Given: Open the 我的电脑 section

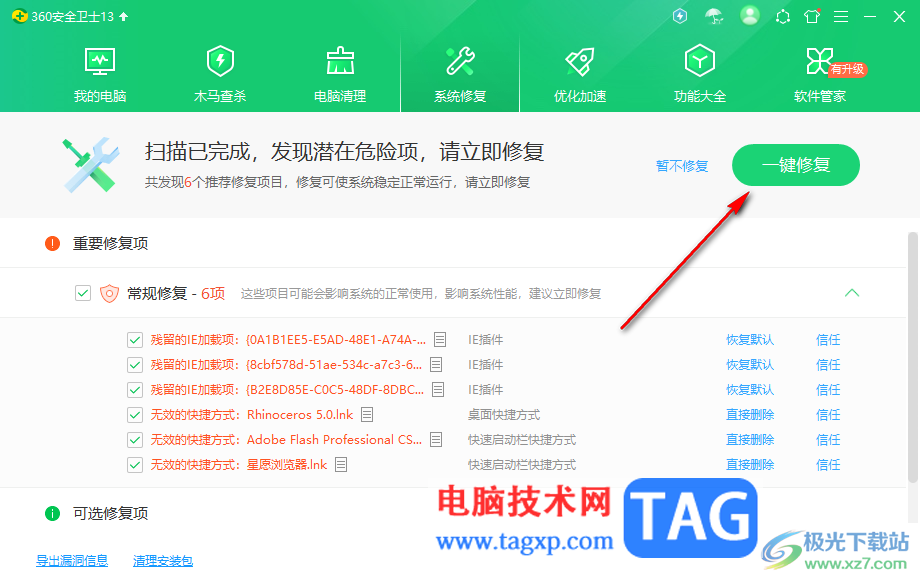Looking at the screenshot, I should [x=100, y=74].
